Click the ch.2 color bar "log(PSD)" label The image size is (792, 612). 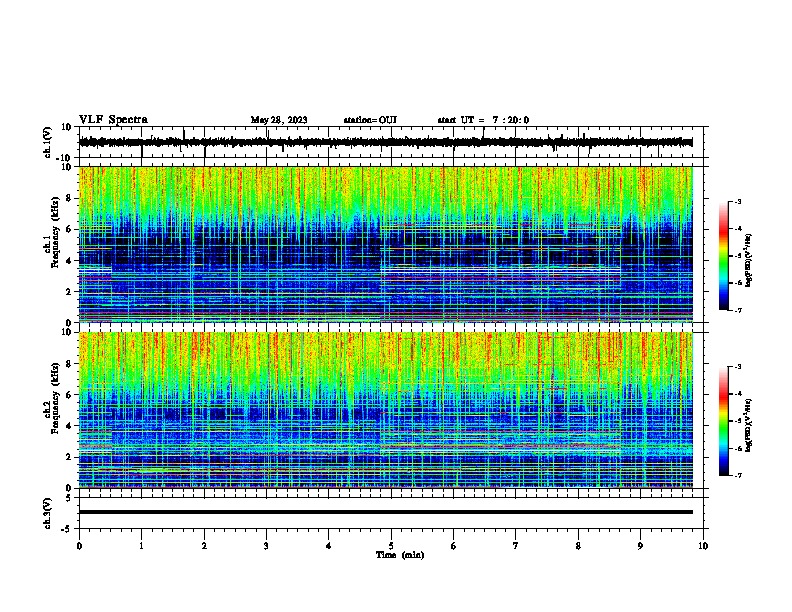pos(749,425)
